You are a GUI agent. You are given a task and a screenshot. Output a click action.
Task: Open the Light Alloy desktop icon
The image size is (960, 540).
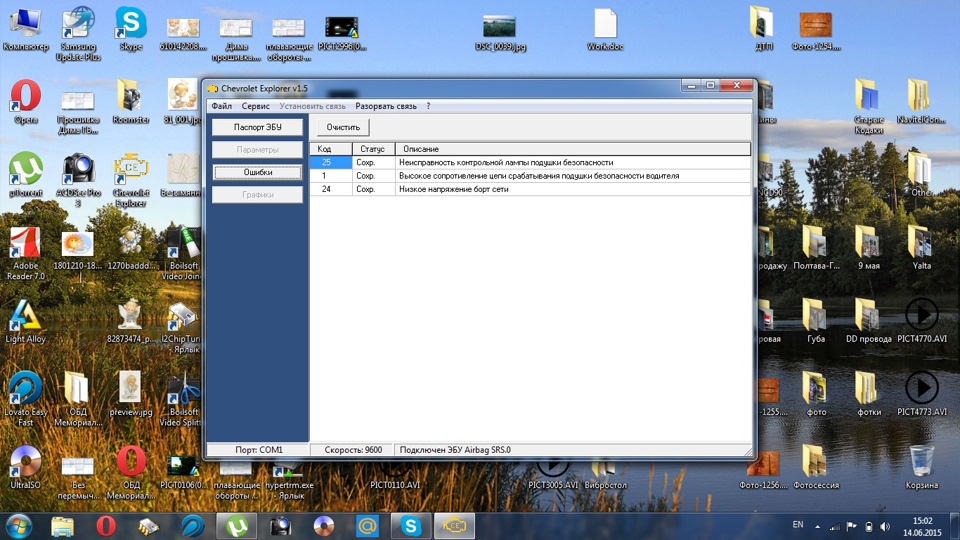point(25,321)
